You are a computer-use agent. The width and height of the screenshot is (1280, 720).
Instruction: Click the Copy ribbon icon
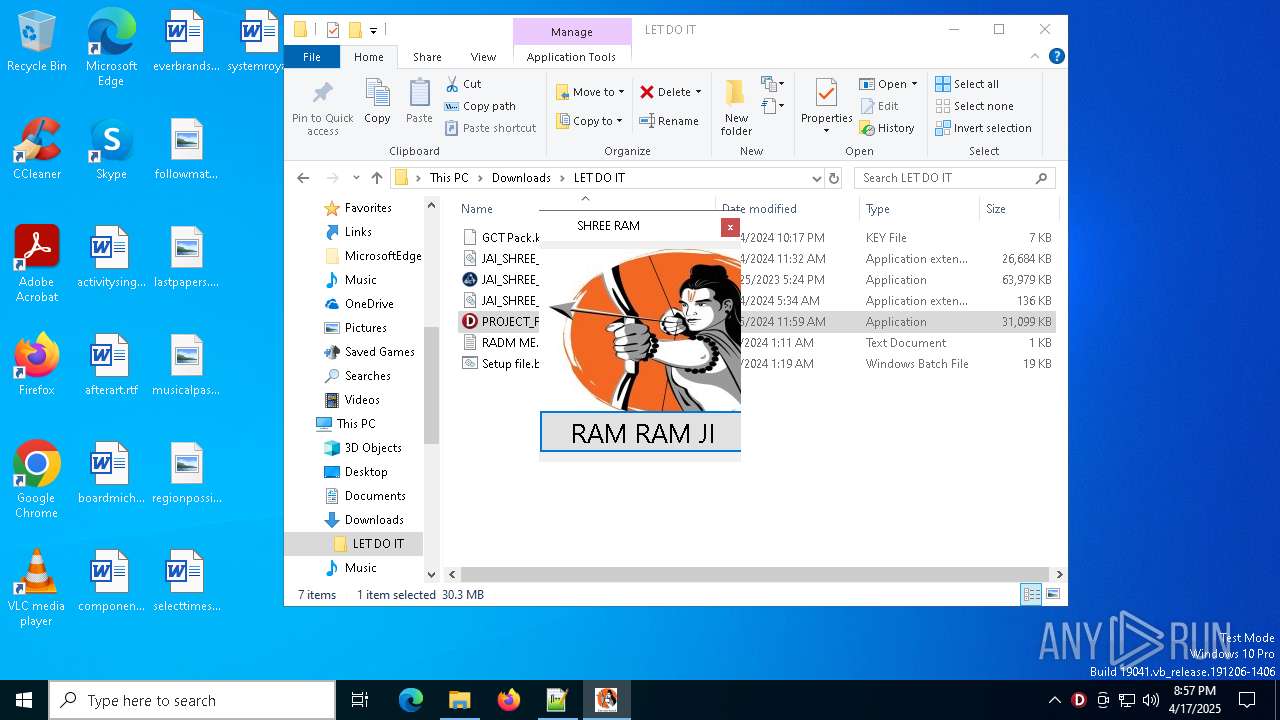point(377,101)
